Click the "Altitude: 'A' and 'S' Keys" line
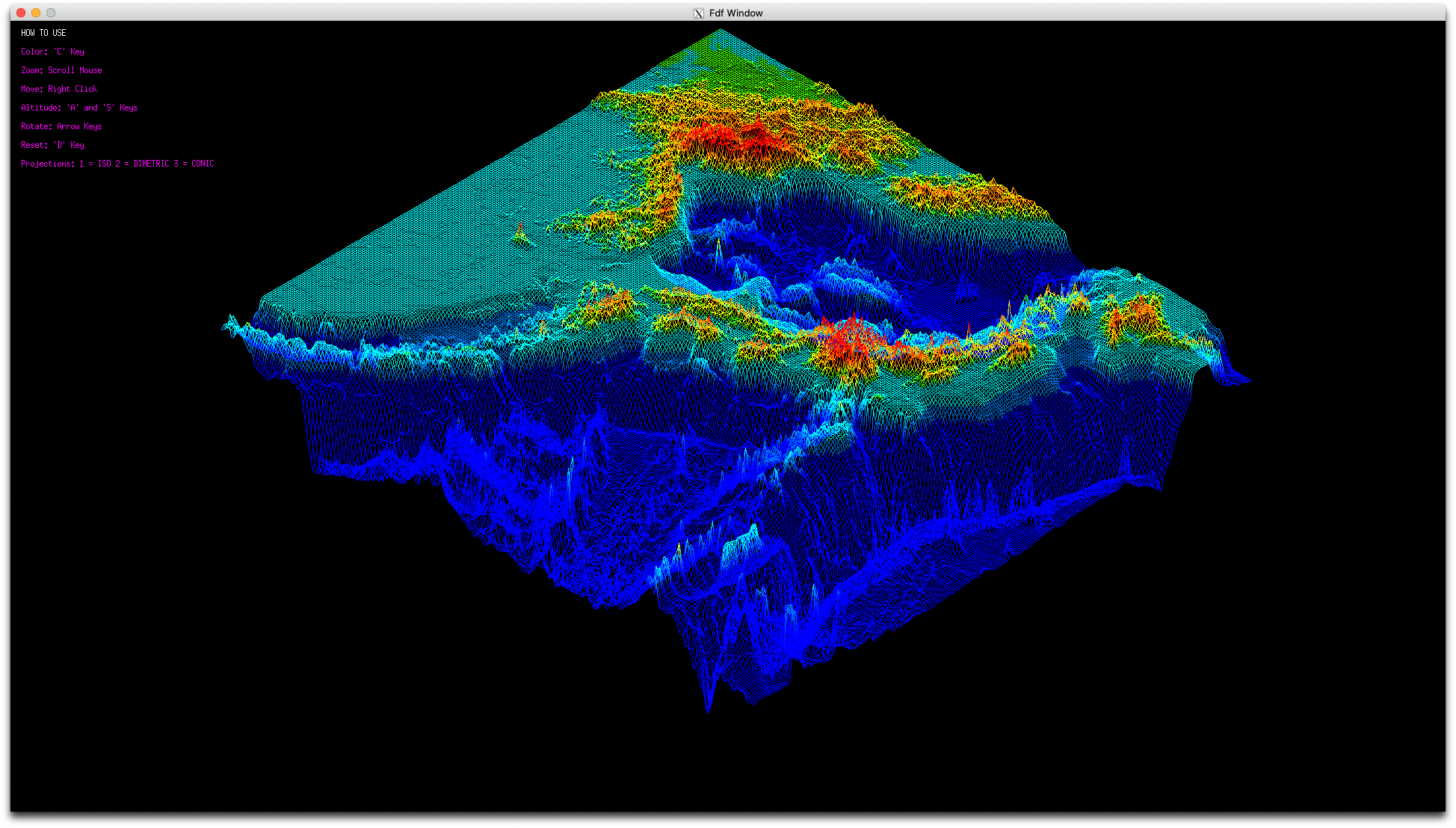 point(79,108)
